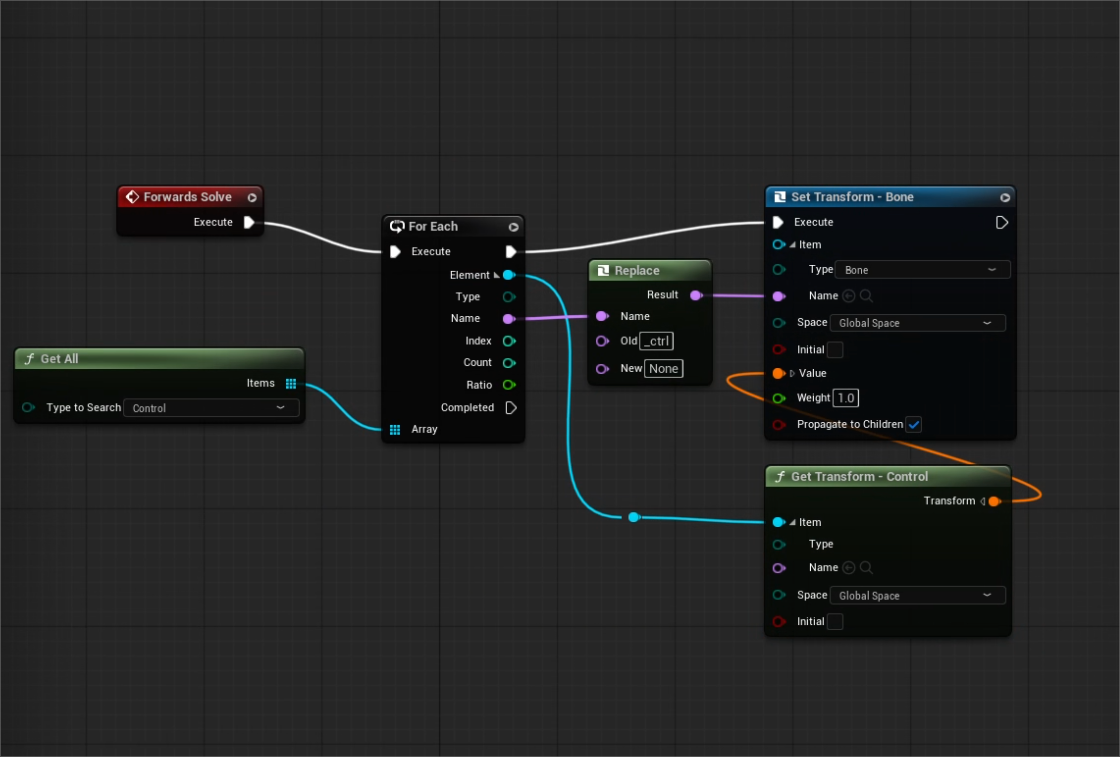Open search next to Get Transform Name

(866, 568)
